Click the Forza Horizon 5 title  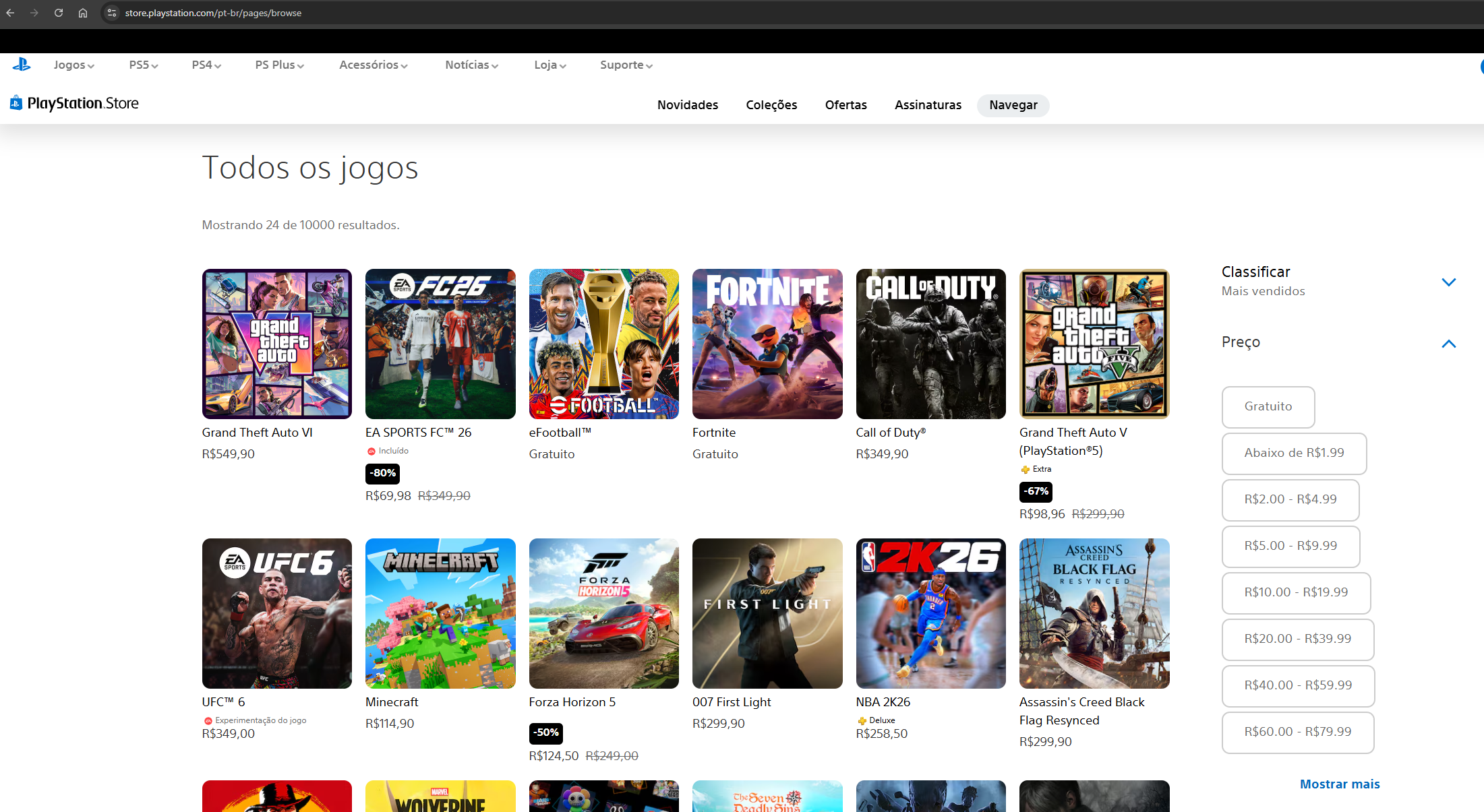tap(572, 702)
